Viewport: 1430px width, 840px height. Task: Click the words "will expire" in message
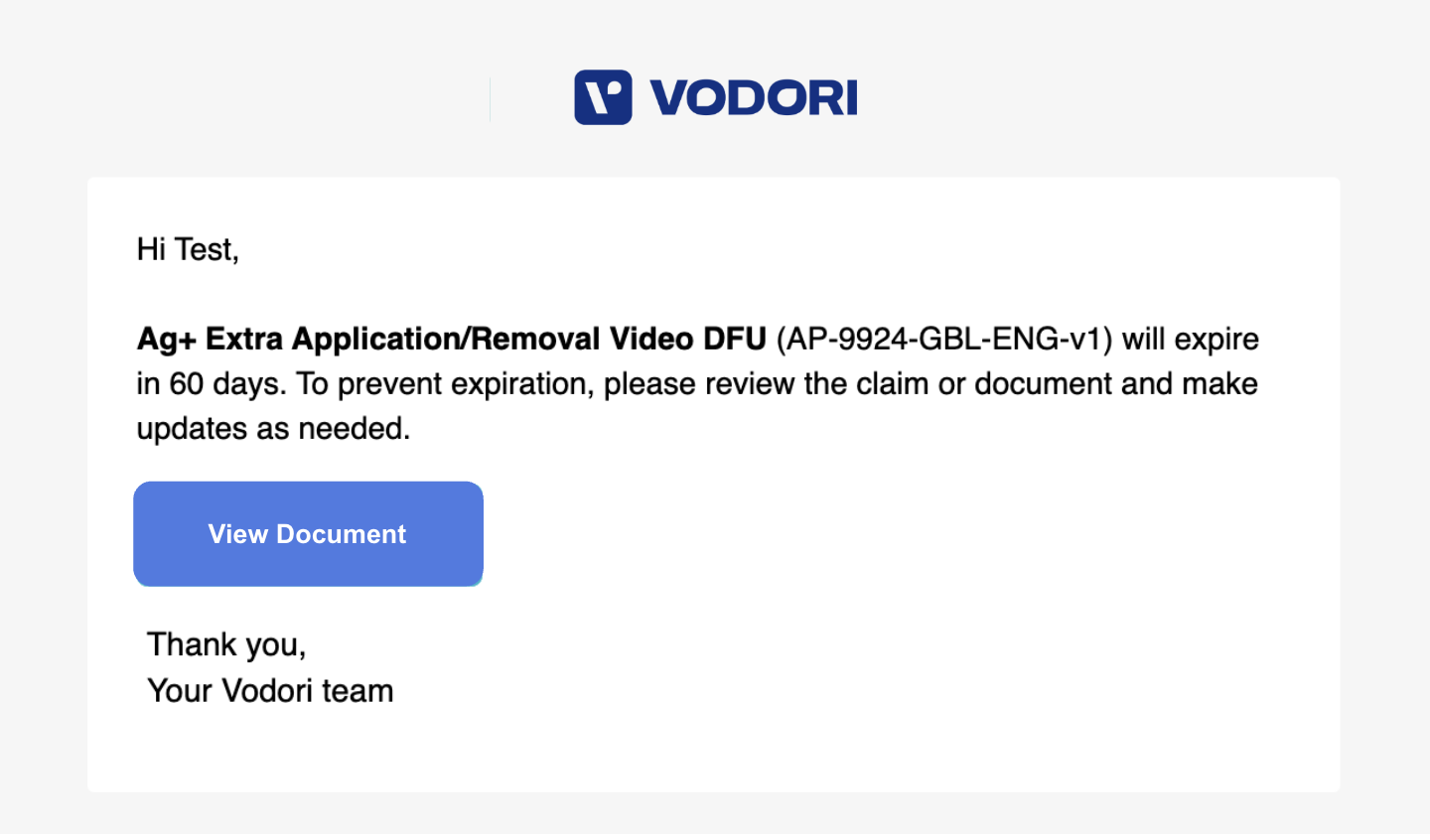[x=1191, y=339]
